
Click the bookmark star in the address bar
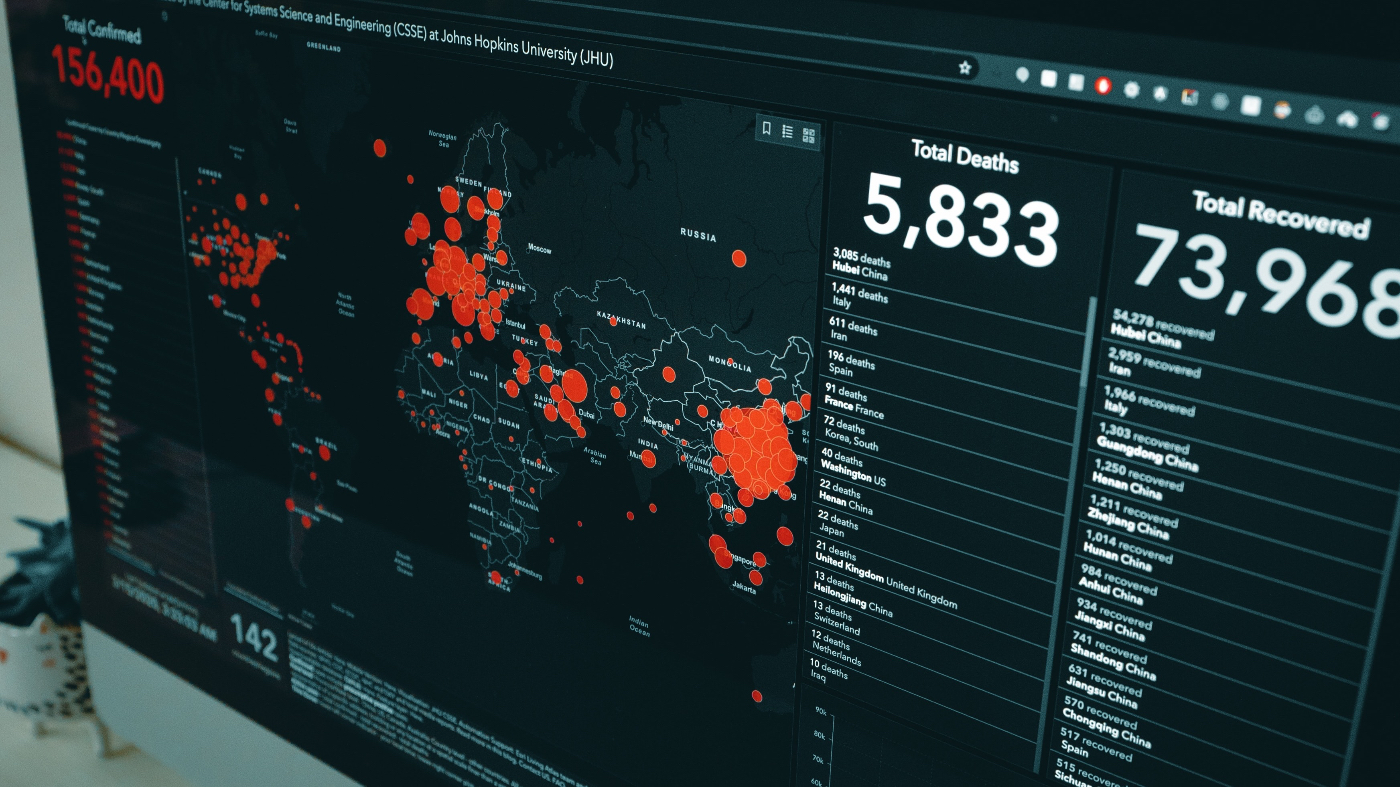pyautogui.click(x=965, y=68)
